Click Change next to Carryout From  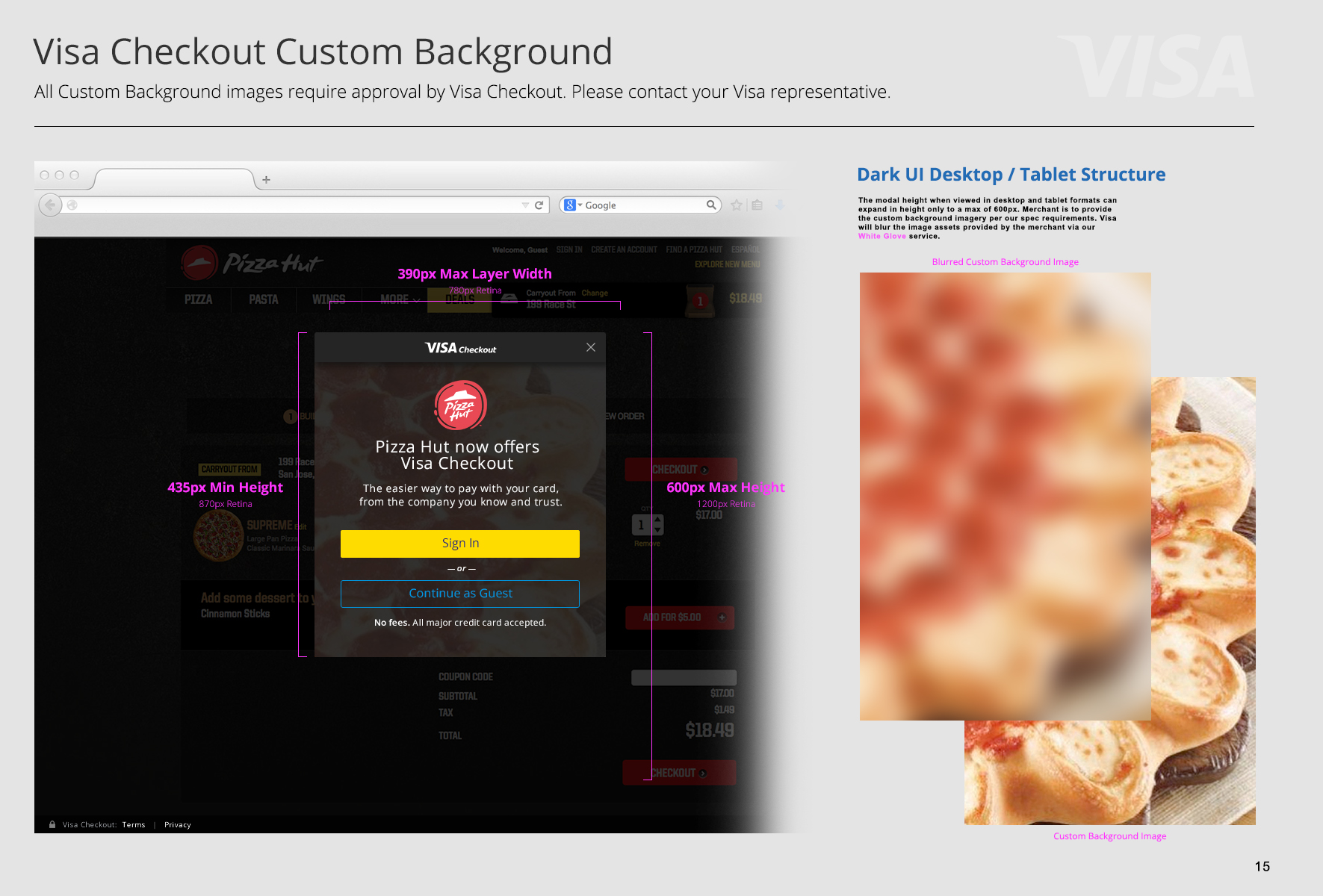[595, 293]
